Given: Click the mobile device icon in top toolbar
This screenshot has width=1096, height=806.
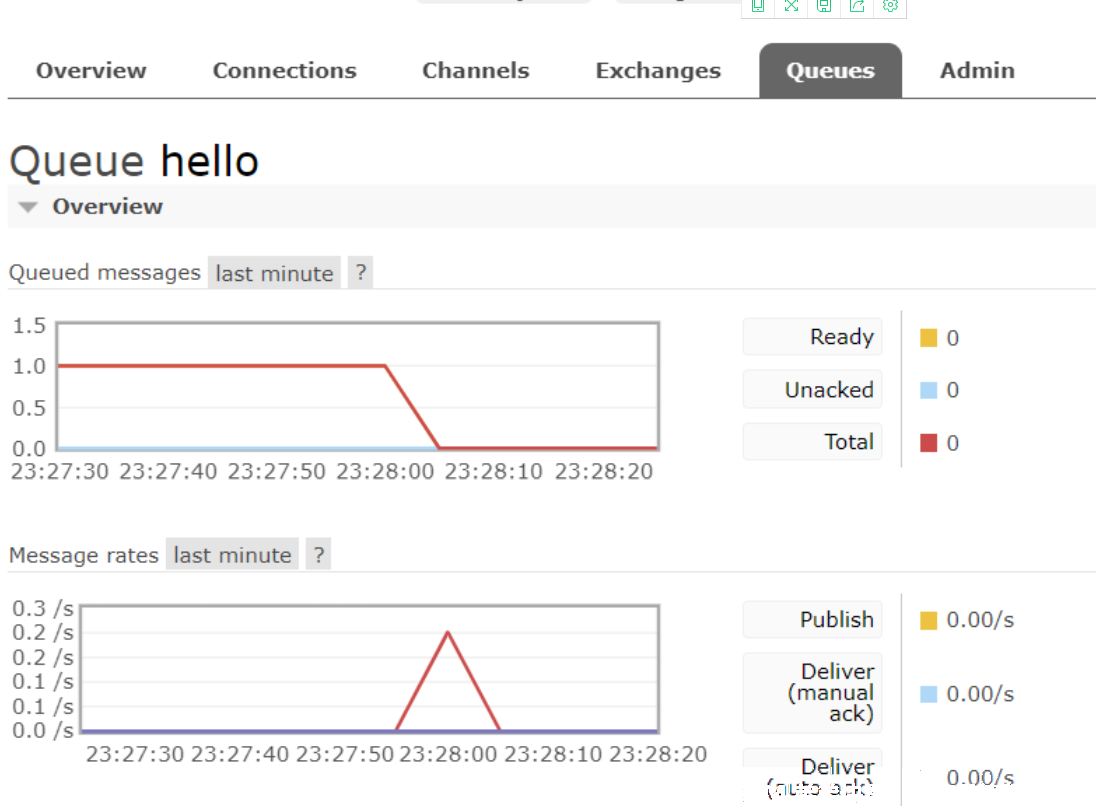Looking at the screenshot, I should (758, 6).
